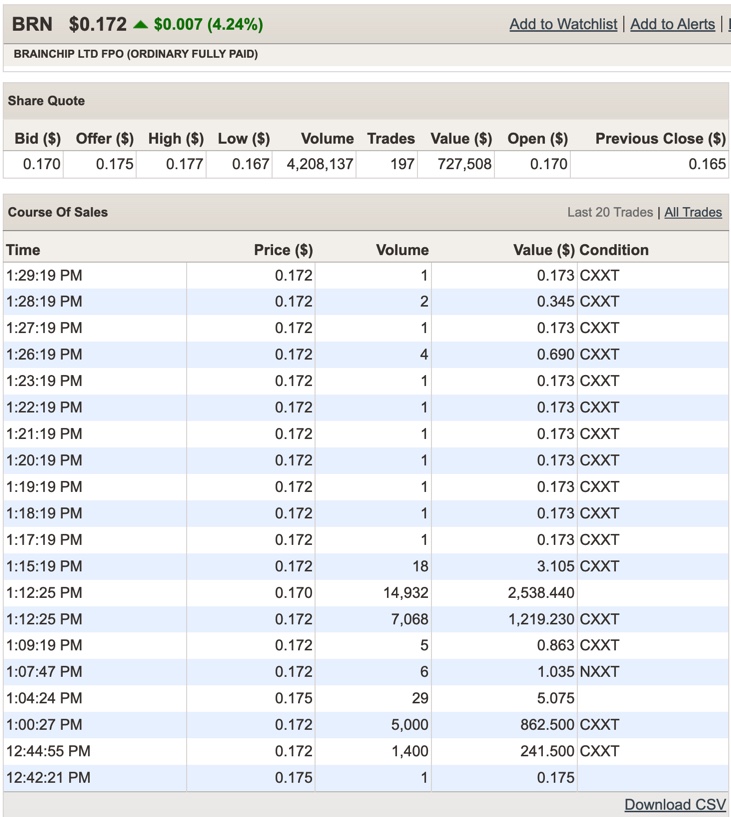Click the green up-arrow price change indicator

click(x=140, y=24)
